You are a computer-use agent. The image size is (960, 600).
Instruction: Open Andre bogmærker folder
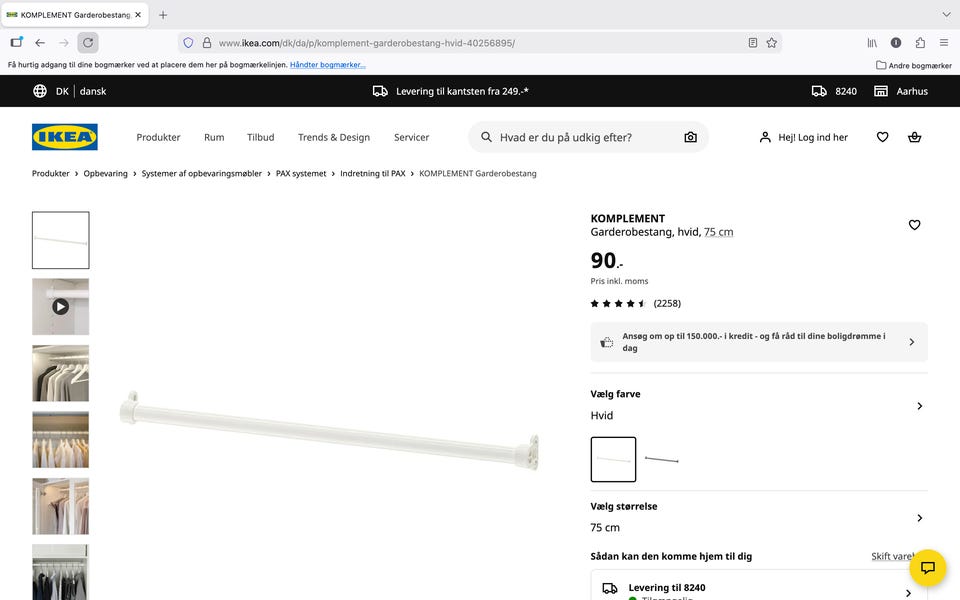[913, 65]
